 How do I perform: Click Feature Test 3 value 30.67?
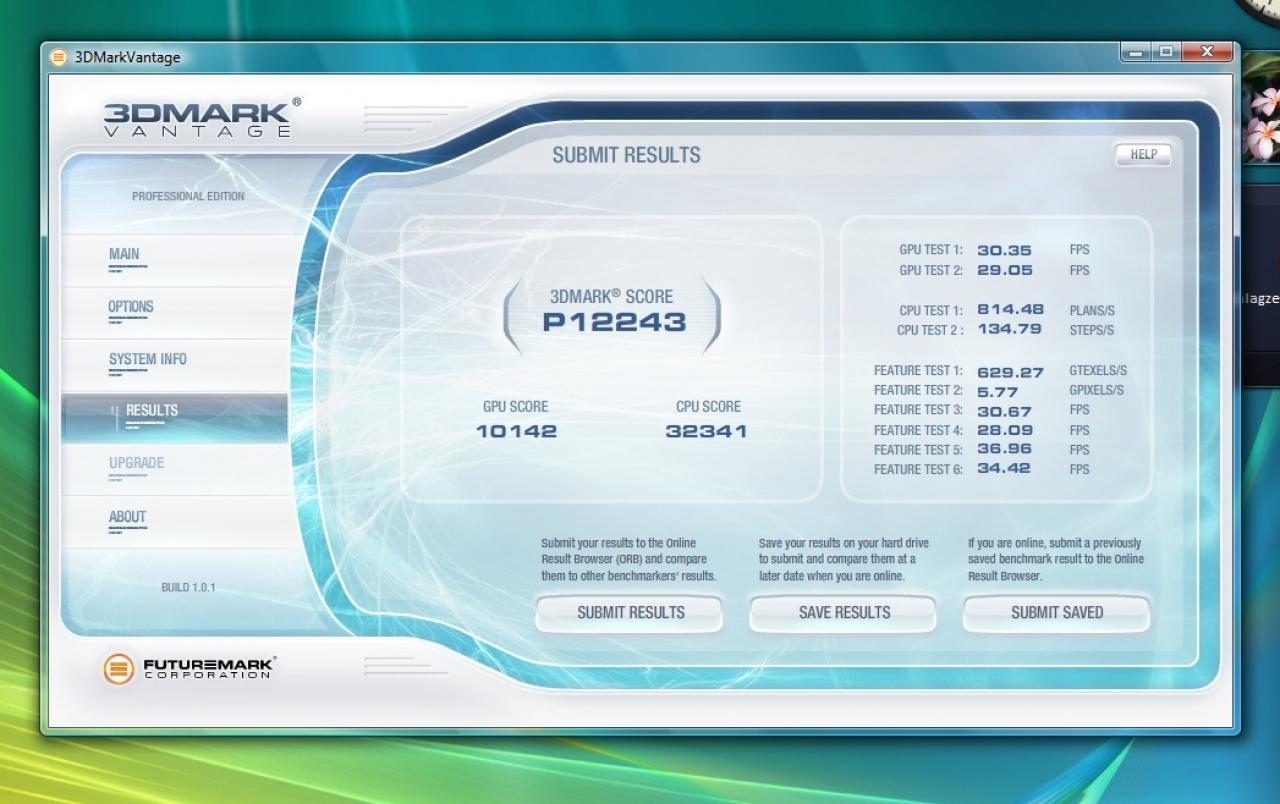coord(1004,411)
